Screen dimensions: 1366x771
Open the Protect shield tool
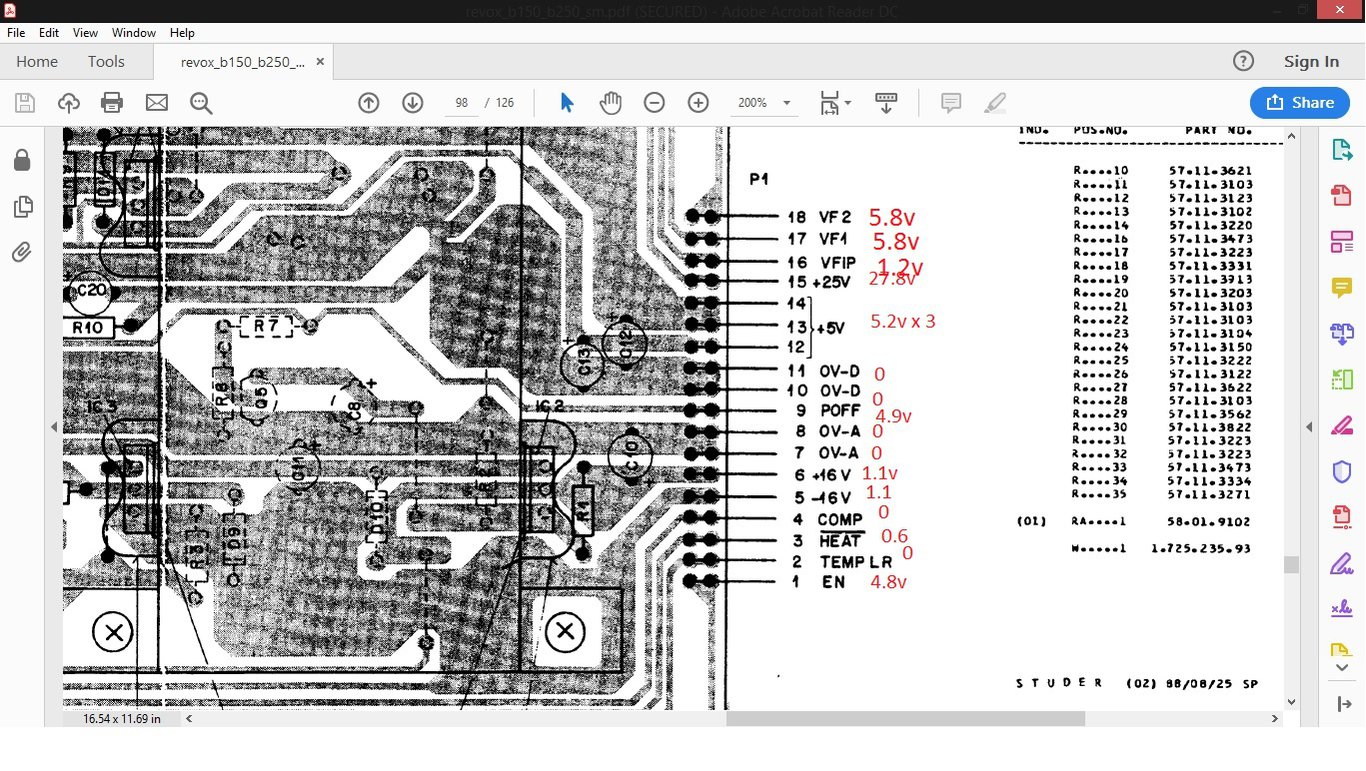pos(1341,471)
